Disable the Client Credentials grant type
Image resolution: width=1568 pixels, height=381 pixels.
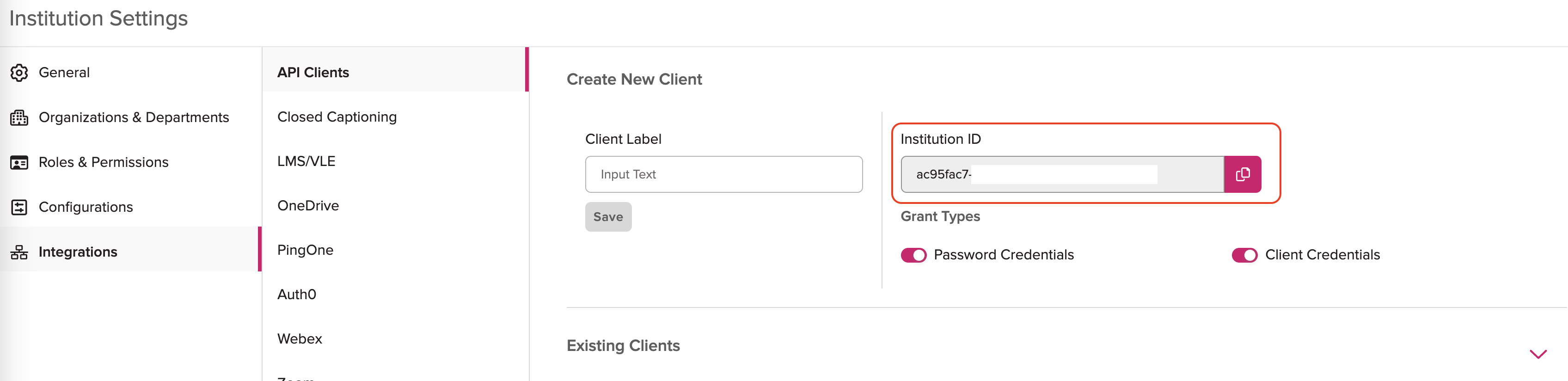point(1243,255)
